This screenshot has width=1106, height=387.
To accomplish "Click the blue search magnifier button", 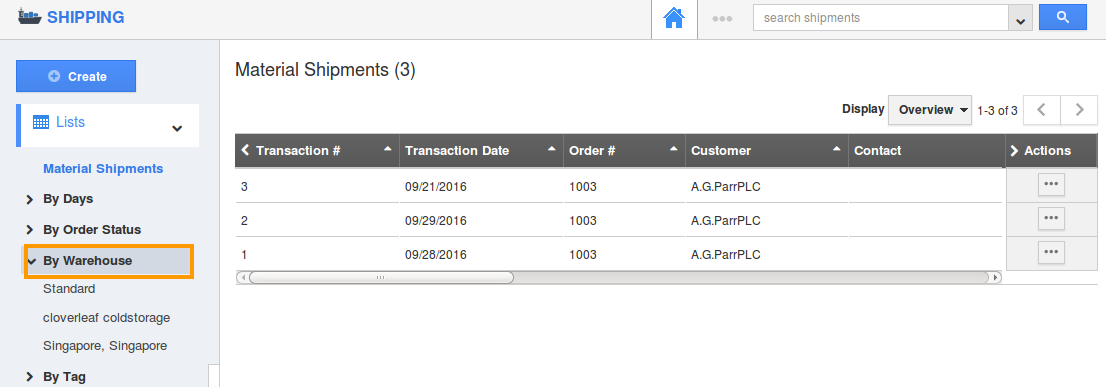I will [1062, 18].
